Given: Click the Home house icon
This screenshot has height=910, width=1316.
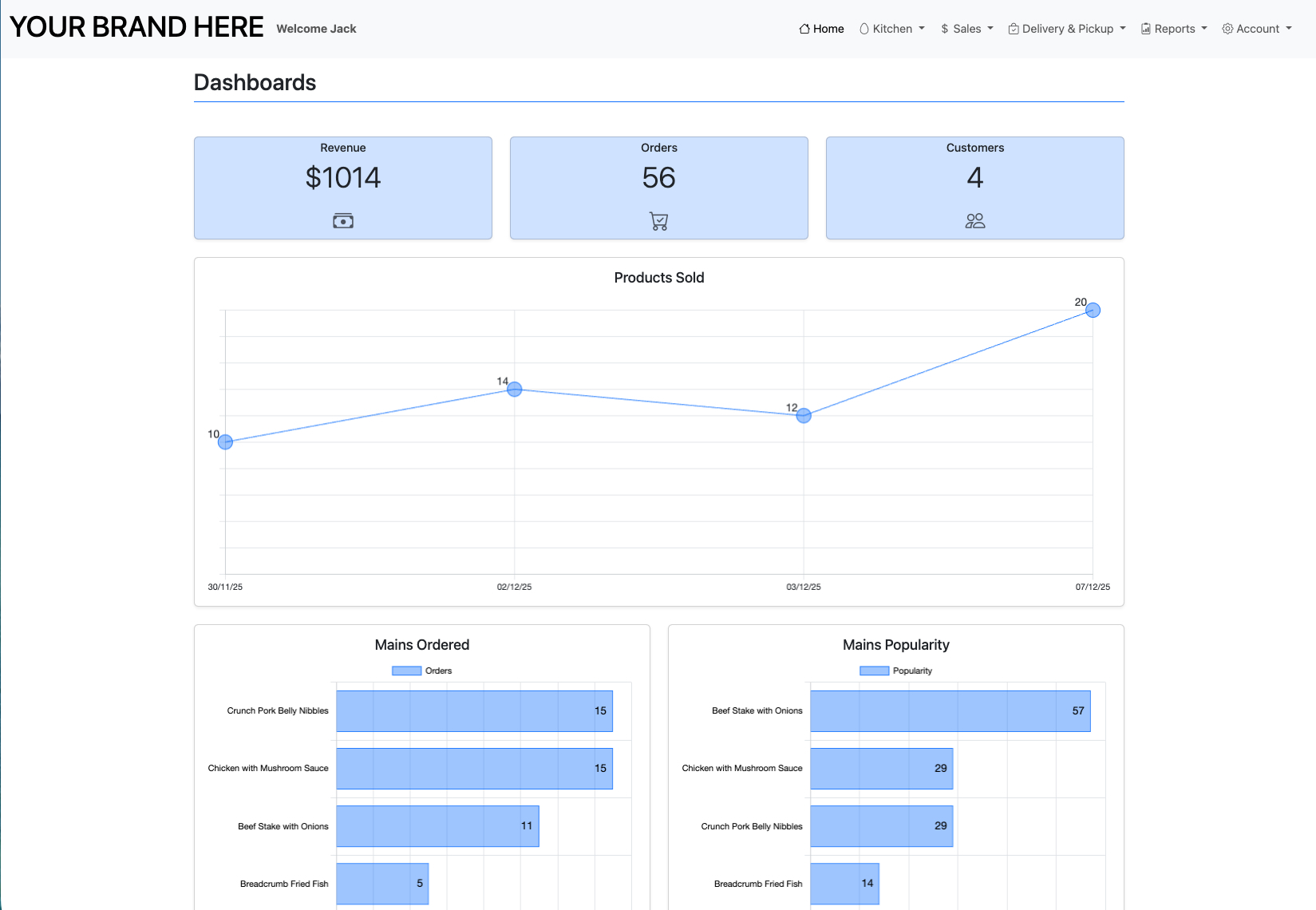Looking at the screenshot, I should 803,28.
